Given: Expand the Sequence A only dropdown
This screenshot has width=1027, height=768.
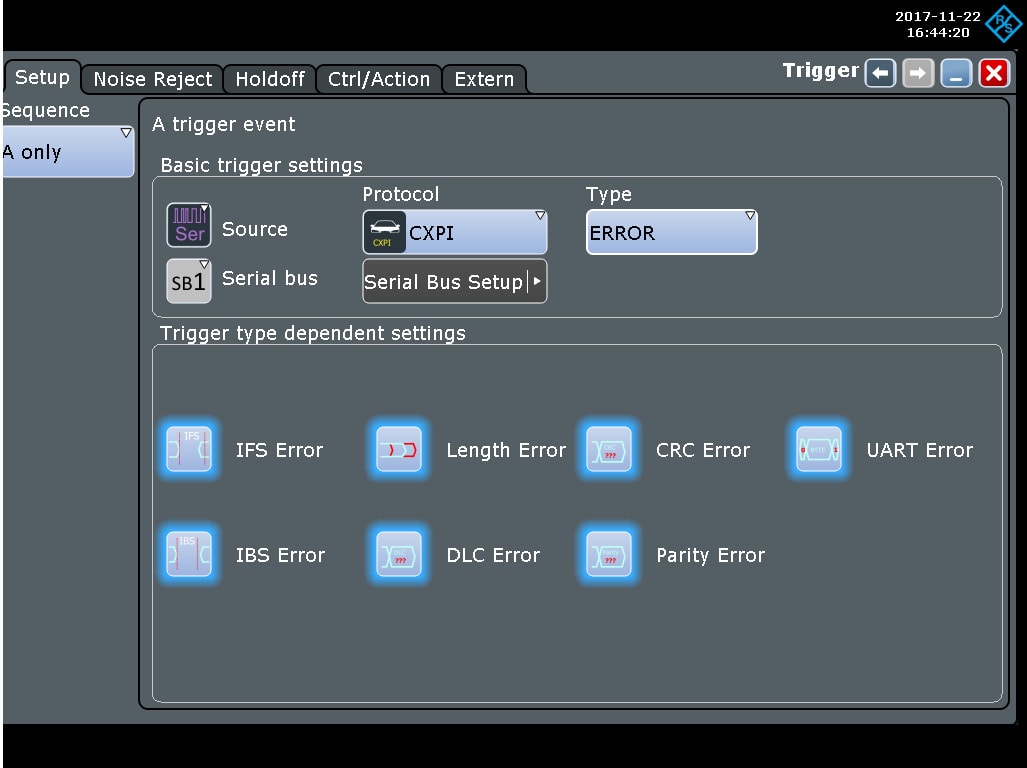Looking at the screenshot, I should [x=67, y=151].
